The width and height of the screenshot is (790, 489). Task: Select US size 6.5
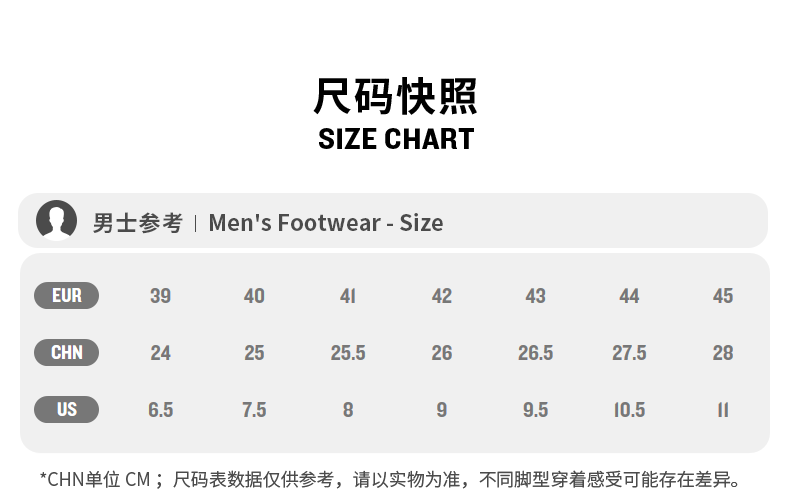tap(160, 410)
